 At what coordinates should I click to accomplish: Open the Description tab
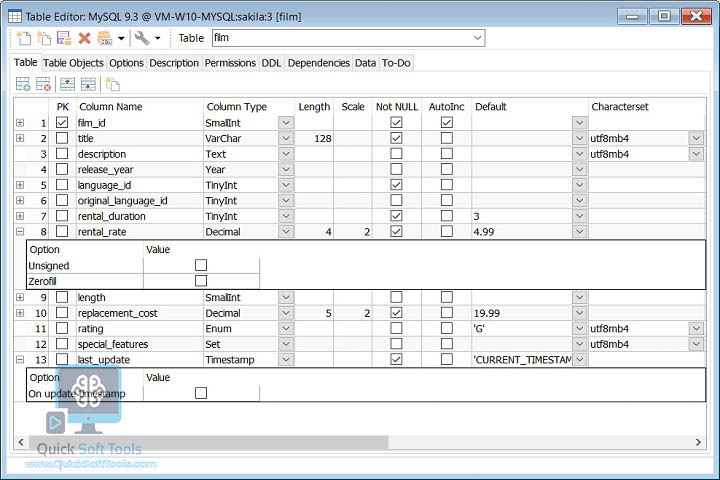point(174,63)
